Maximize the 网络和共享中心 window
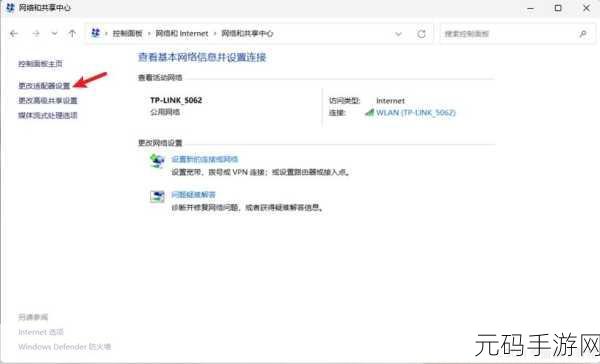Image resolution: width=600 pixels, height=364 pixels. [x=558, y=8]
